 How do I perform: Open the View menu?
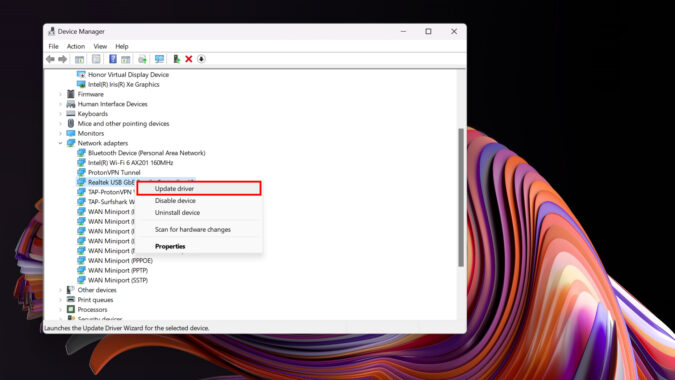(100, 46)
